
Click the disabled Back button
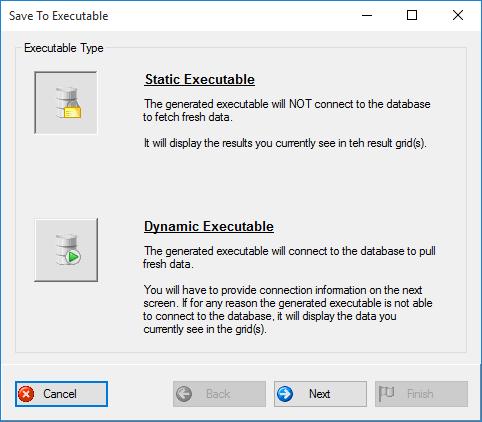click(219, 394)
